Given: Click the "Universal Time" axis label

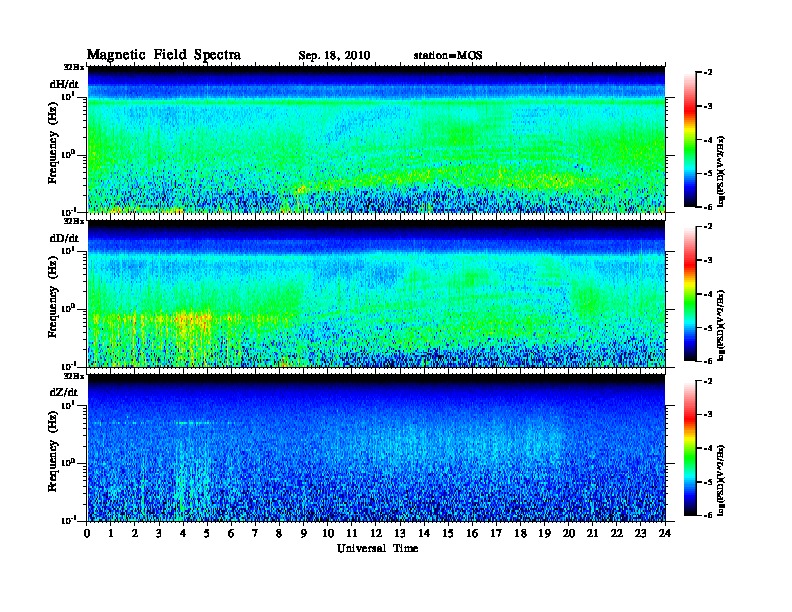Looking at the screenshot, I should coord(377,548).
